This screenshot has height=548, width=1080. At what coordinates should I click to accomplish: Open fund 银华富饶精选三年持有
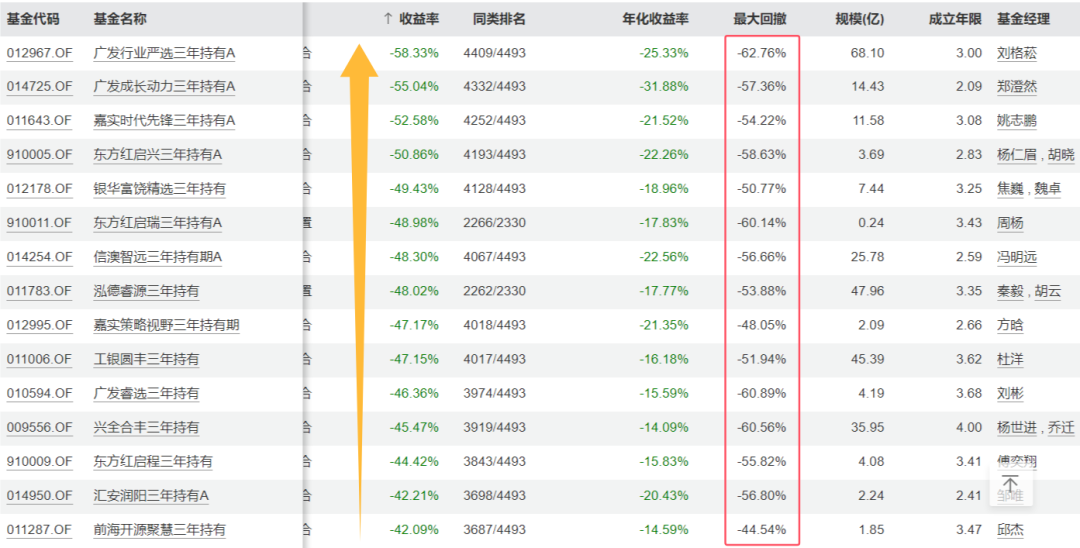(x=159, y=189)
